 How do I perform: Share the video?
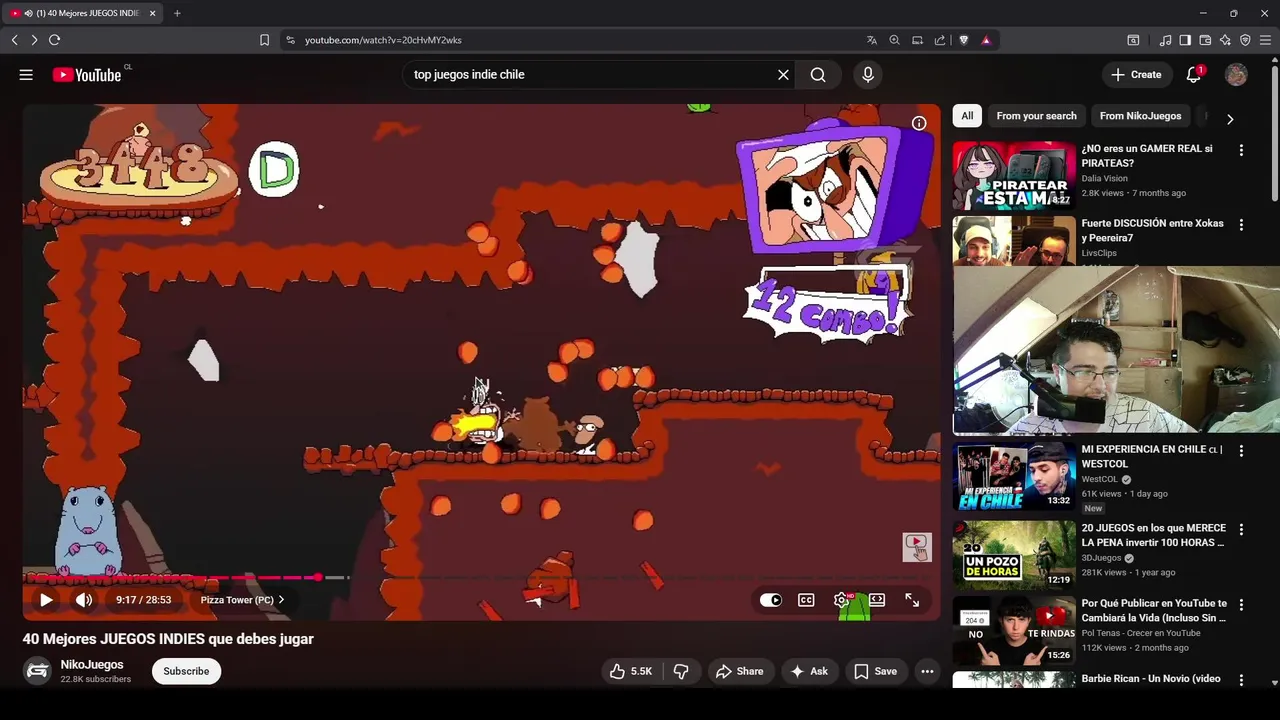(x=739, y=671)
